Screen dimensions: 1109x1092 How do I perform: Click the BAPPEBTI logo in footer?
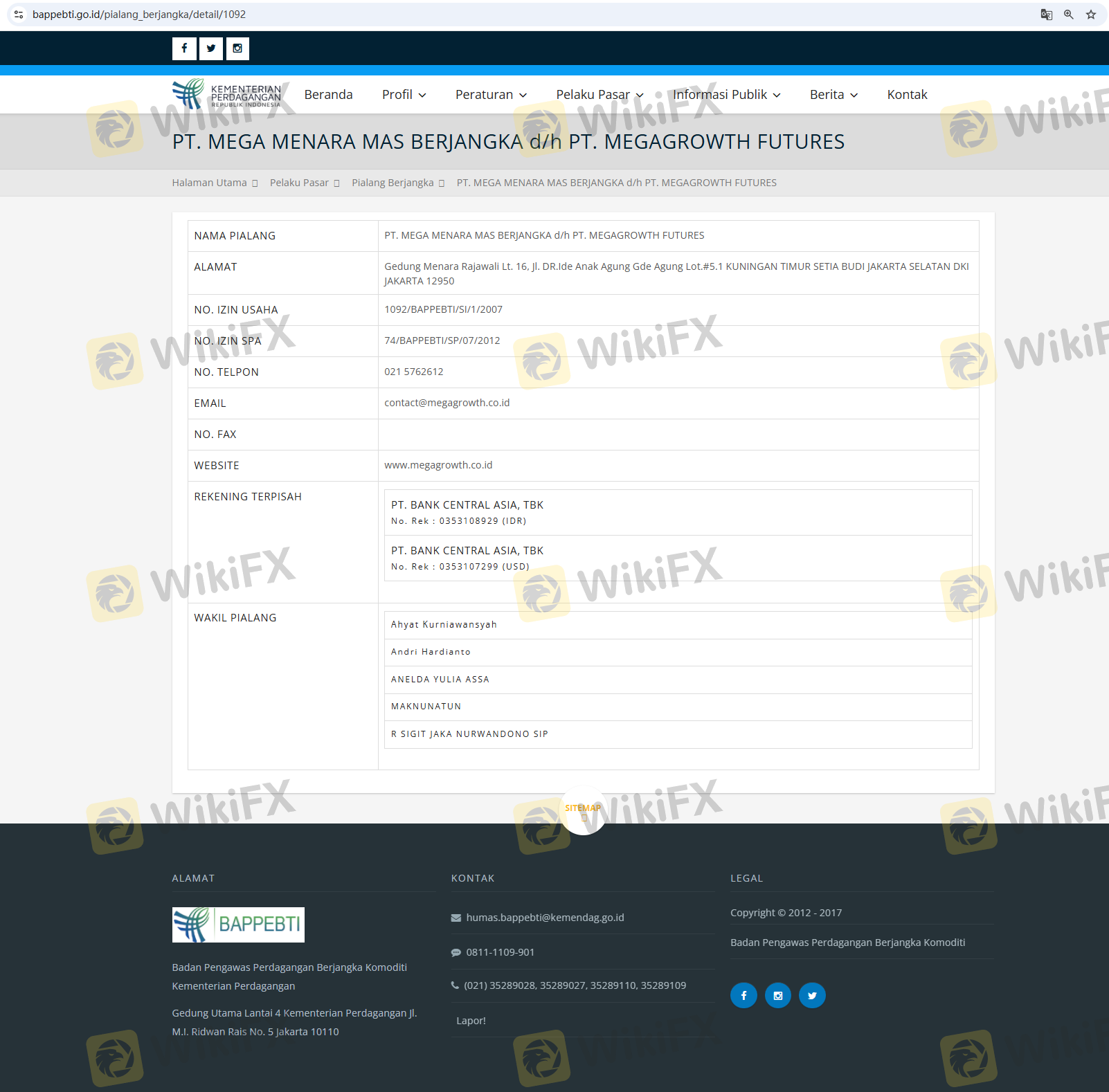238,925
